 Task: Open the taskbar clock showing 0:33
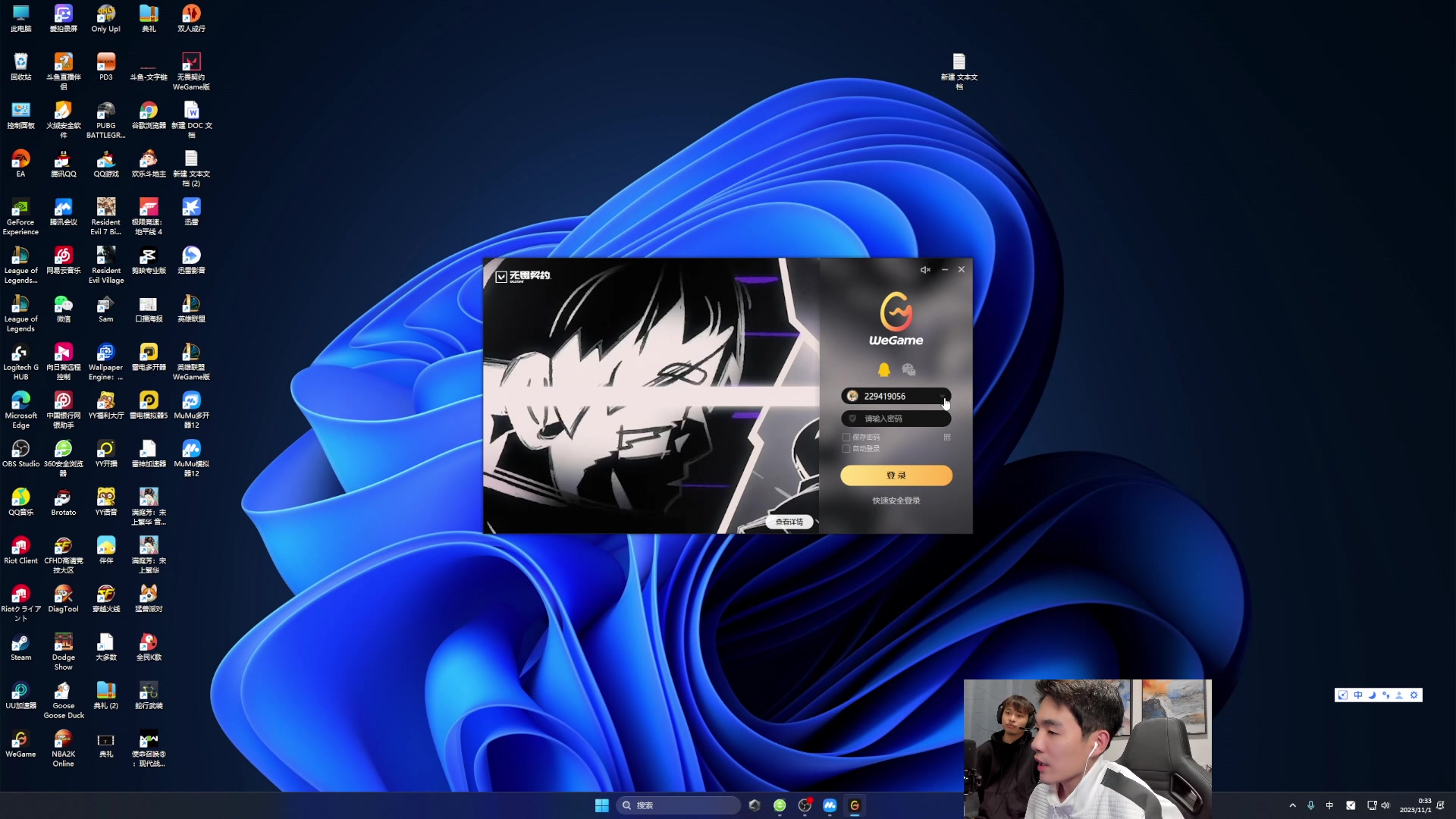(1415, 805)
